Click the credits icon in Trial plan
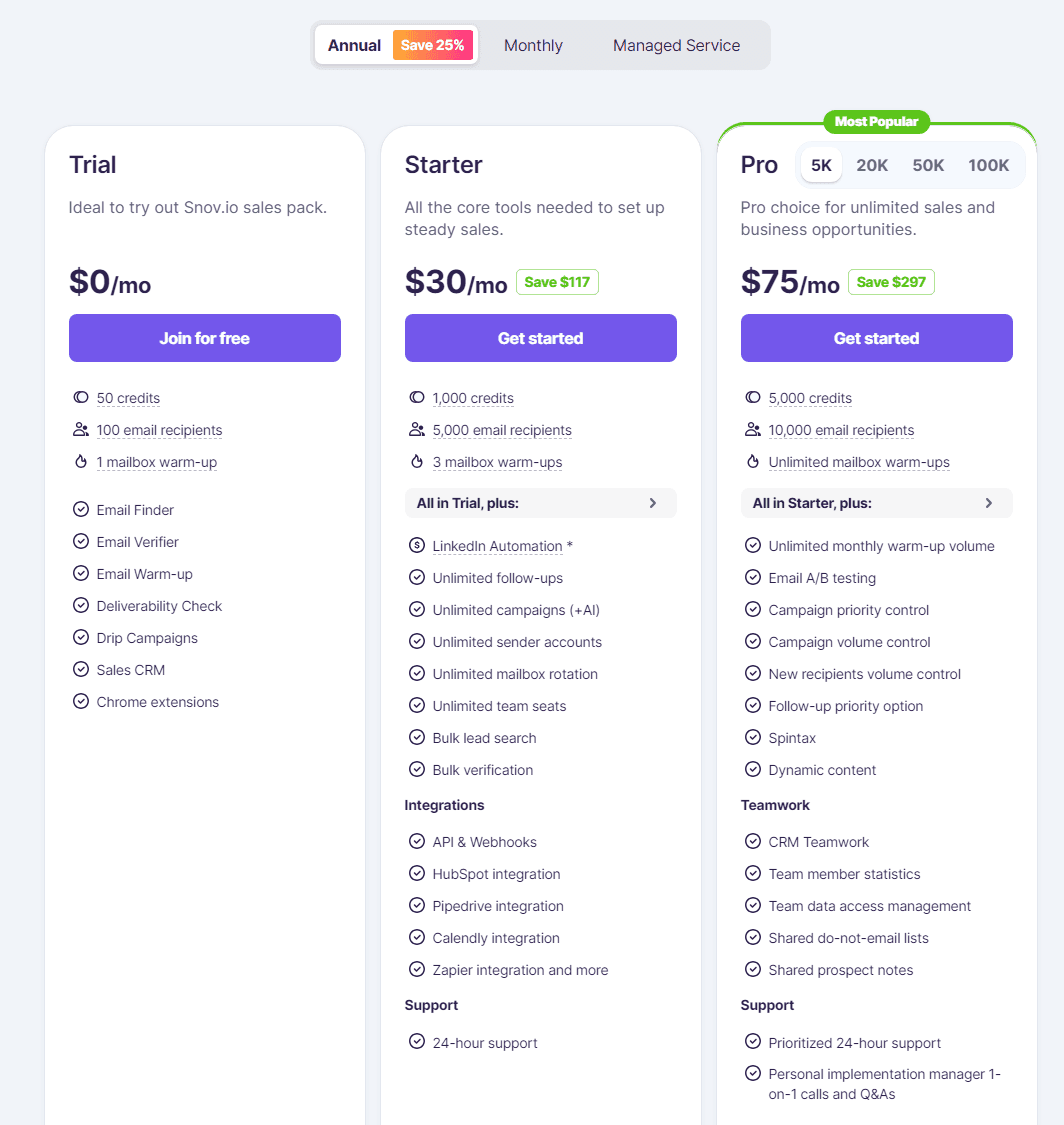 (x=81, y=397)
